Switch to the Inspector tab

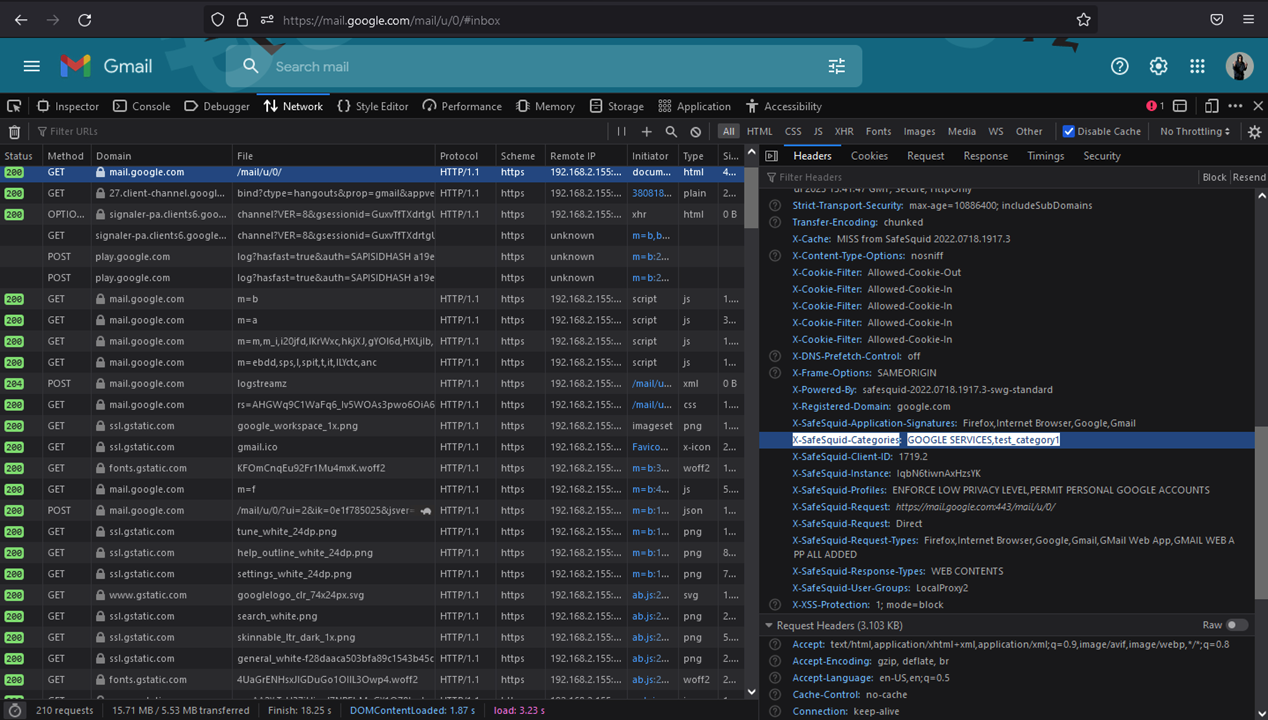pos(68,106)
